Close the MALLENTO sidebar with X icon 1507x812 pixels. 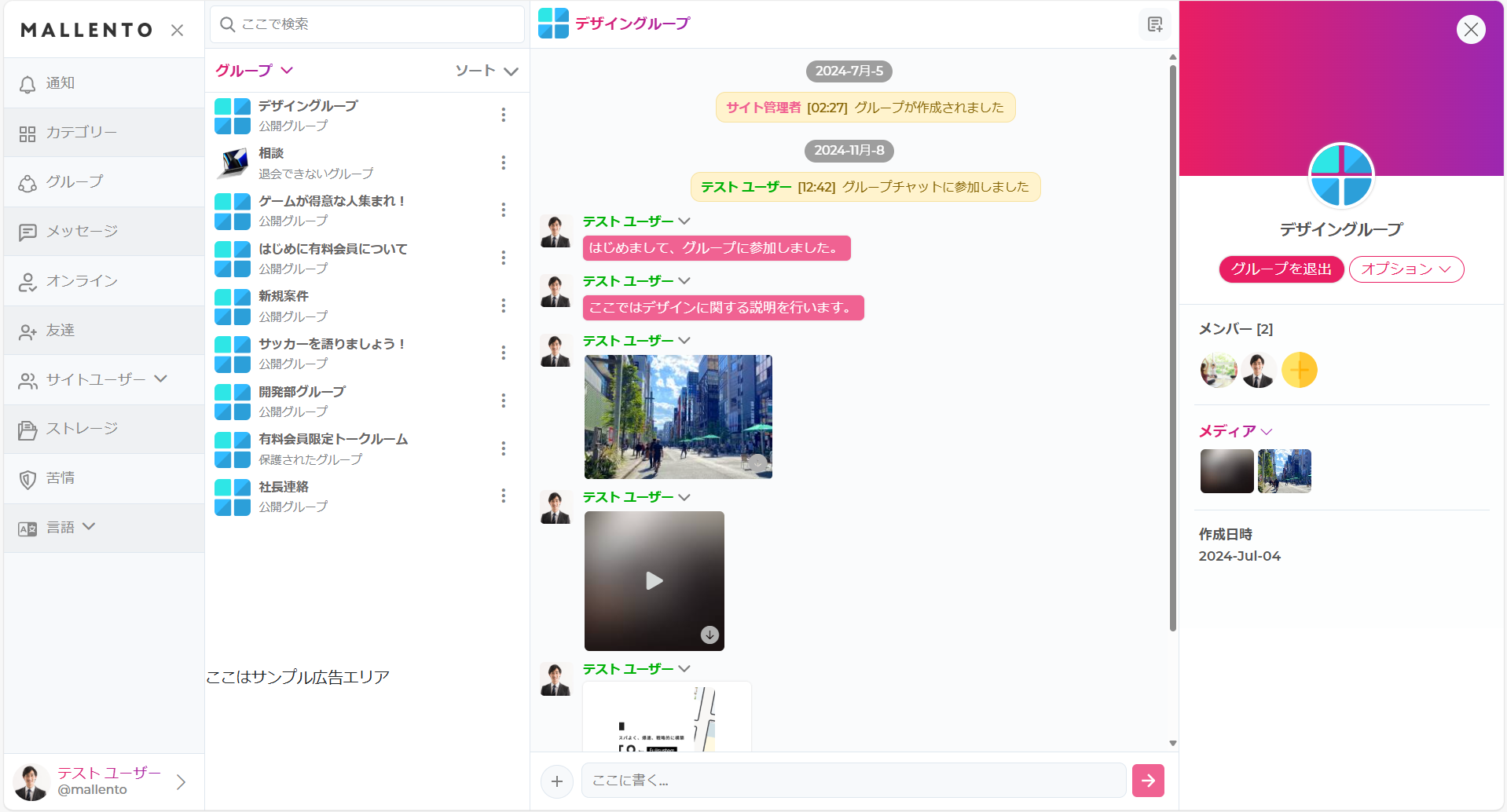(178, 30)
